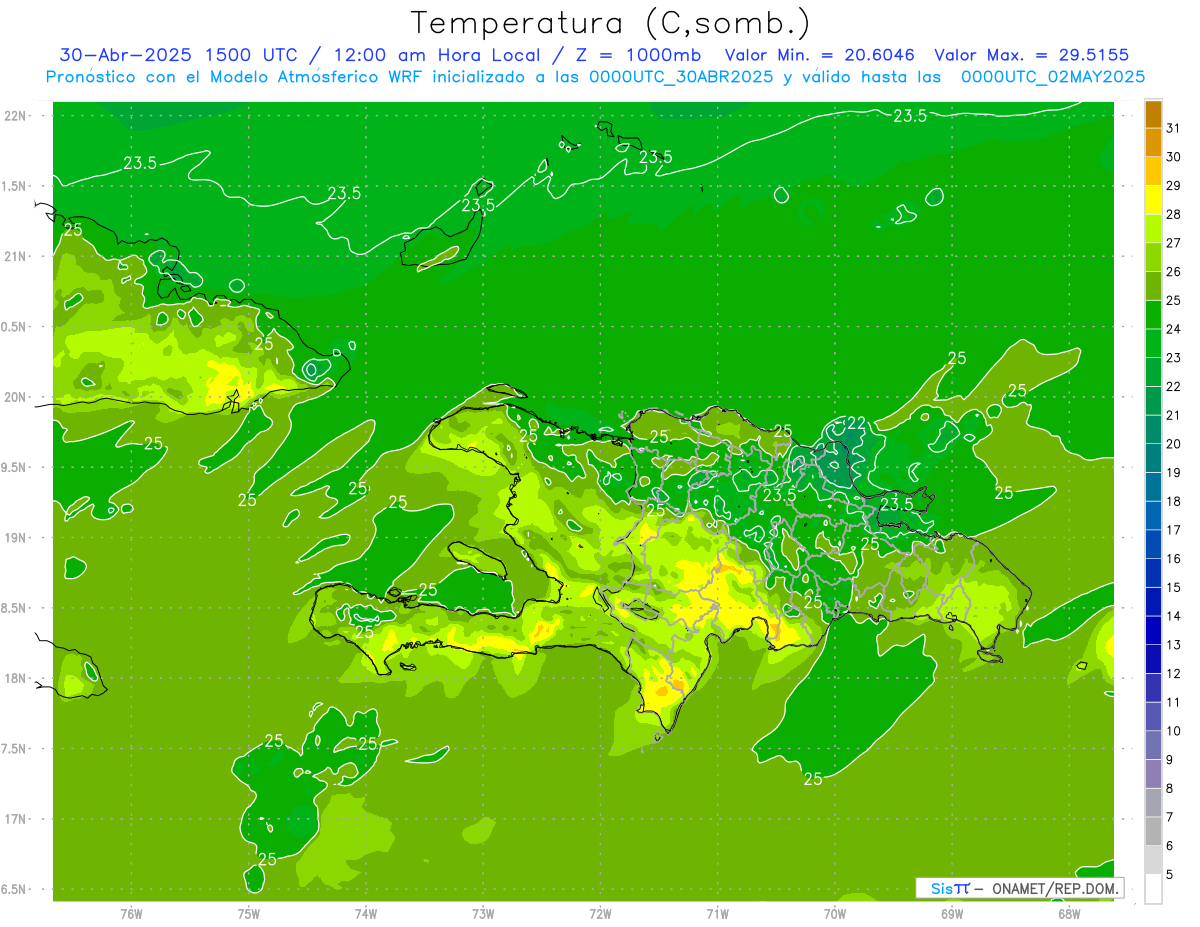Click the "19N" latitude axis label
The height and width of the screenshot is (927, 1200).
(x=15, y=538)
